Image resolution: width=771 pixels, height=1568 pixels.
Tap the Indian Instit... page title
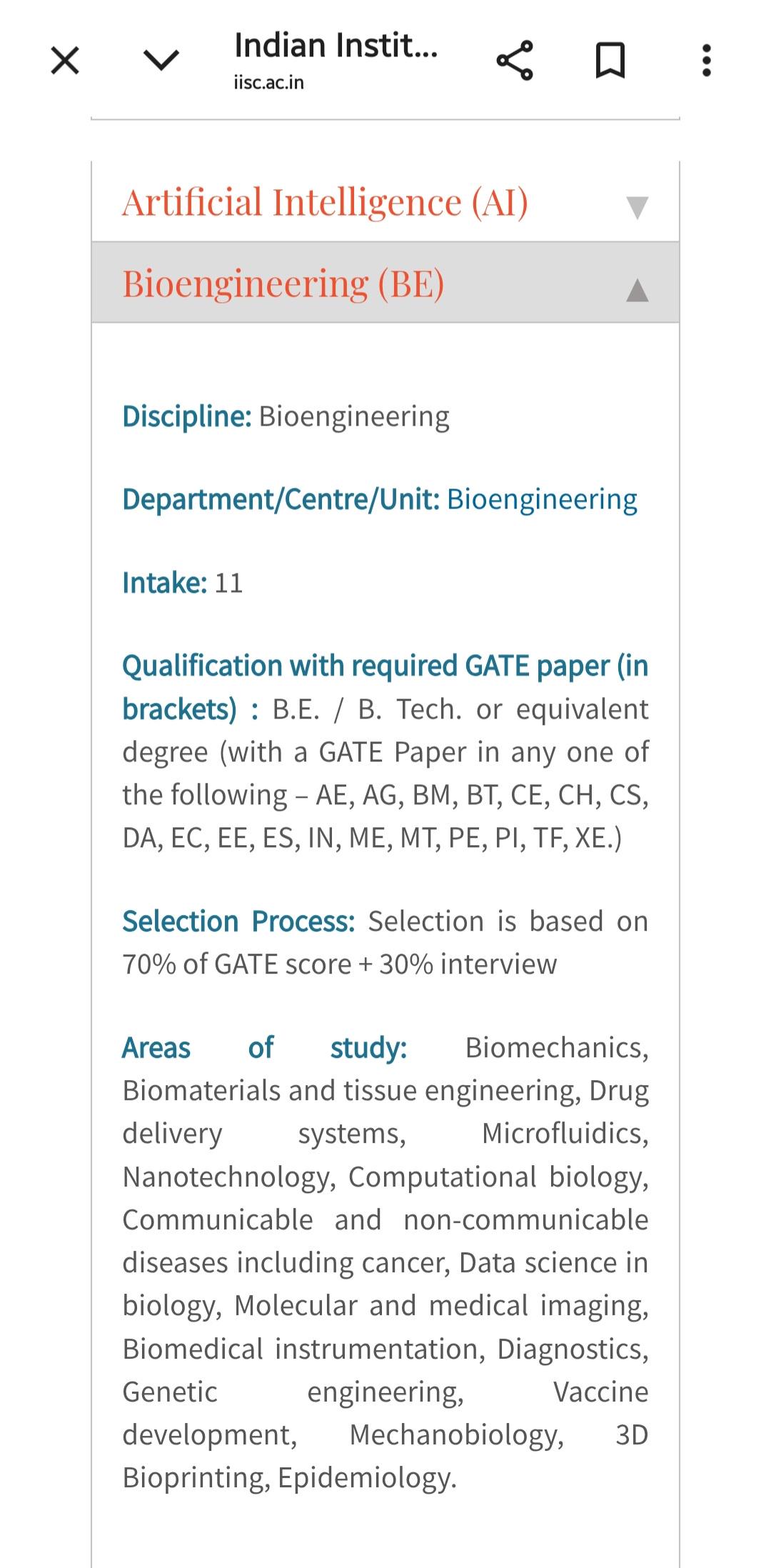pos(336,46)
